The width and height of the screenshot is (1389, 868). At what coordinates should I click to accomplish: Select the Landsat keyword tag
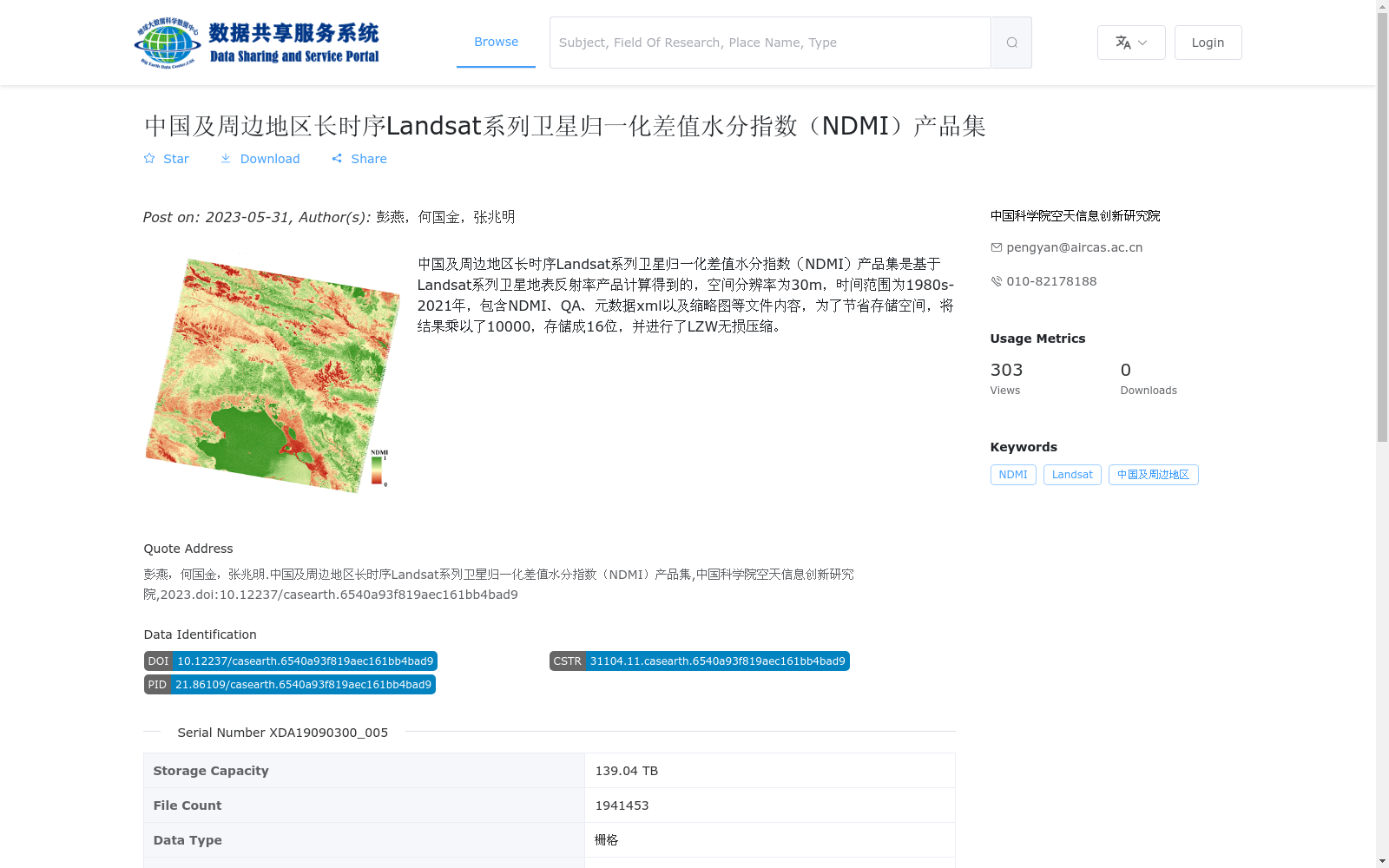1072,475
